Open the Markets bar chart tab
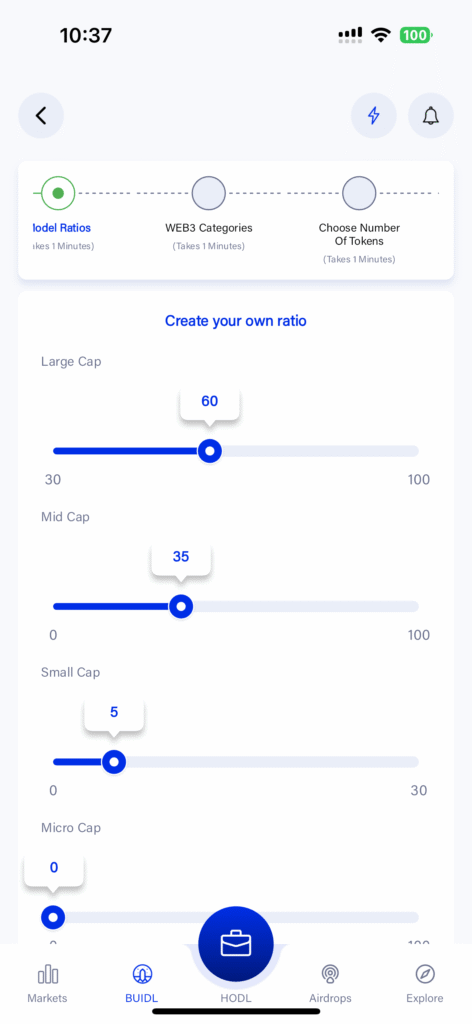The height and width of the screenshot is (1024, 472). pos(47,975)
